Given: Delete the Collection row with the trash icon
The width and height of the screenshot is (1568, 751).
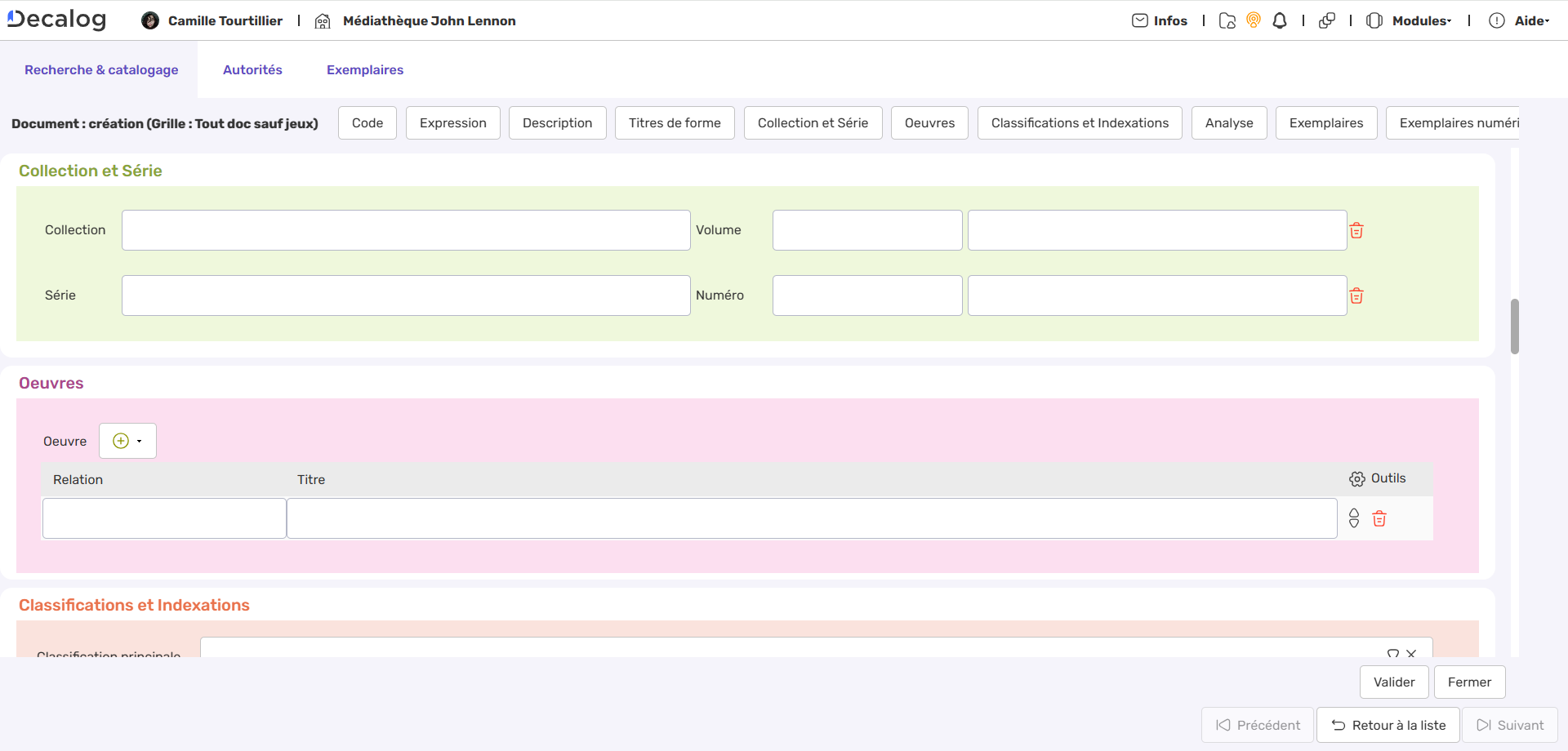Looking at the screenshot, I should coord(1356,230).
